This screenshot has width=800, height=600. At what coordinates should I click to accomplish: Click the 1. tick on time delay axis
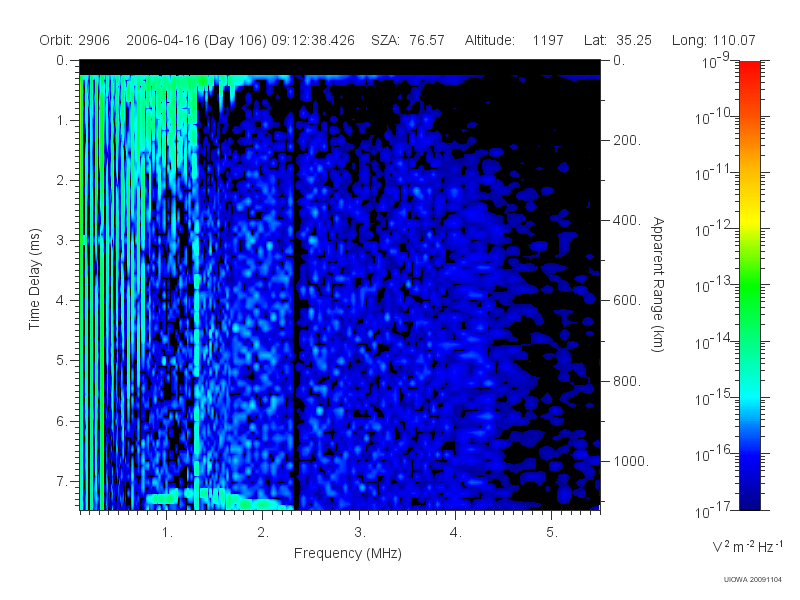pyautogui.click(x=62, y=120)
